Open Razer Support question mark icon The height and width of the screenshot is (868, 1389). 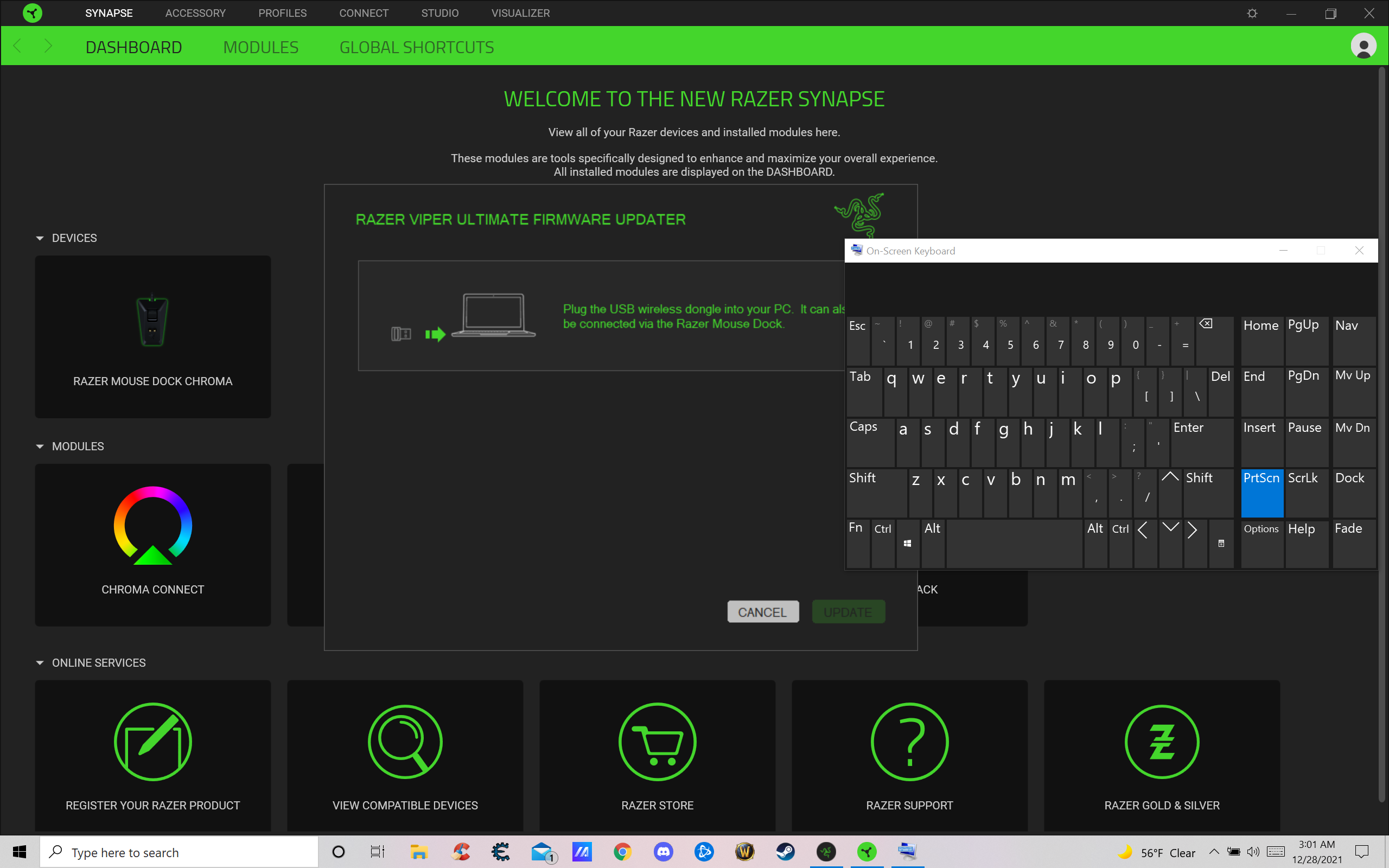click(x=909, y=742)
